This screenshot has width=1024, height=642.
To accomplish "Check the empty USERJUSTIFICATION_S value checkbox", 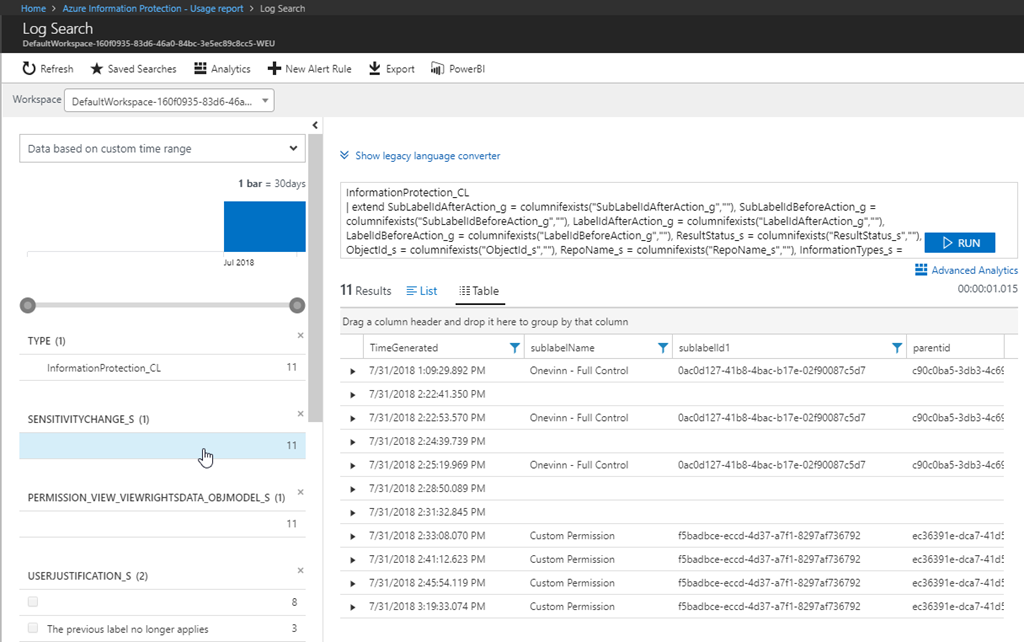I will tap(34, 602).
